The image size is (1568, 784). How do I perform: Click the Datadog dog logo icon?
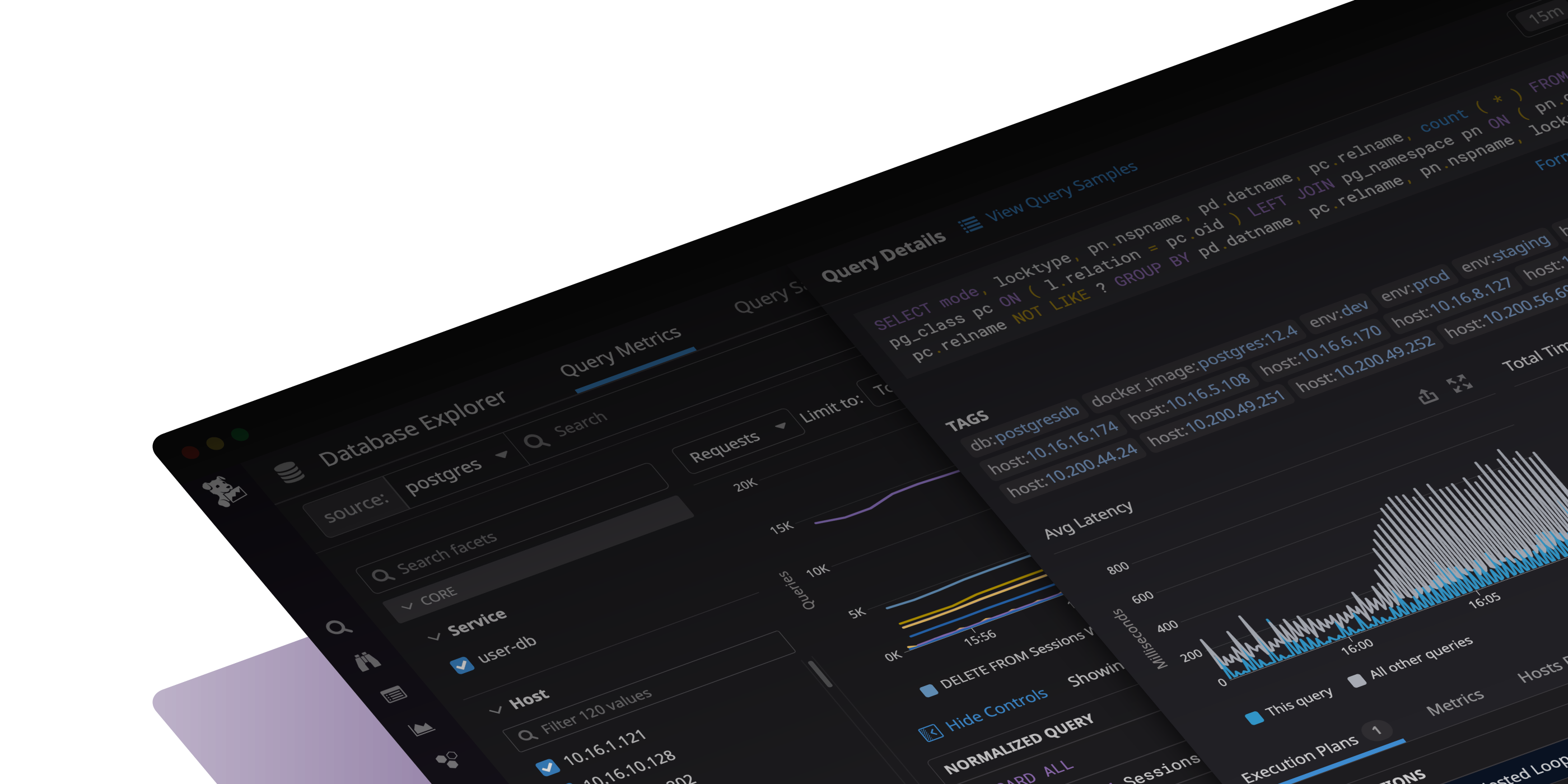tap(224, 491)
